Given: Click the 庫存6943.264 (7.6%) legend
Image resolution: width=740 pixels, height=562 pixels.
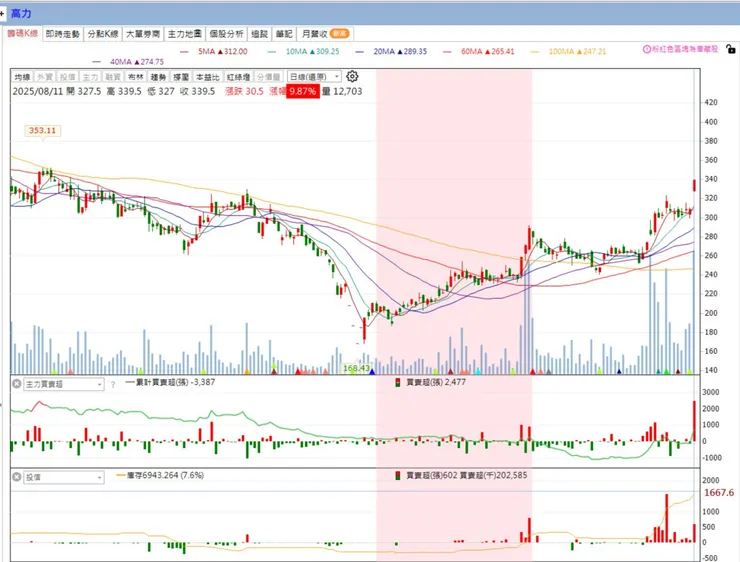Looking at the screenshot, I should 160,475.
